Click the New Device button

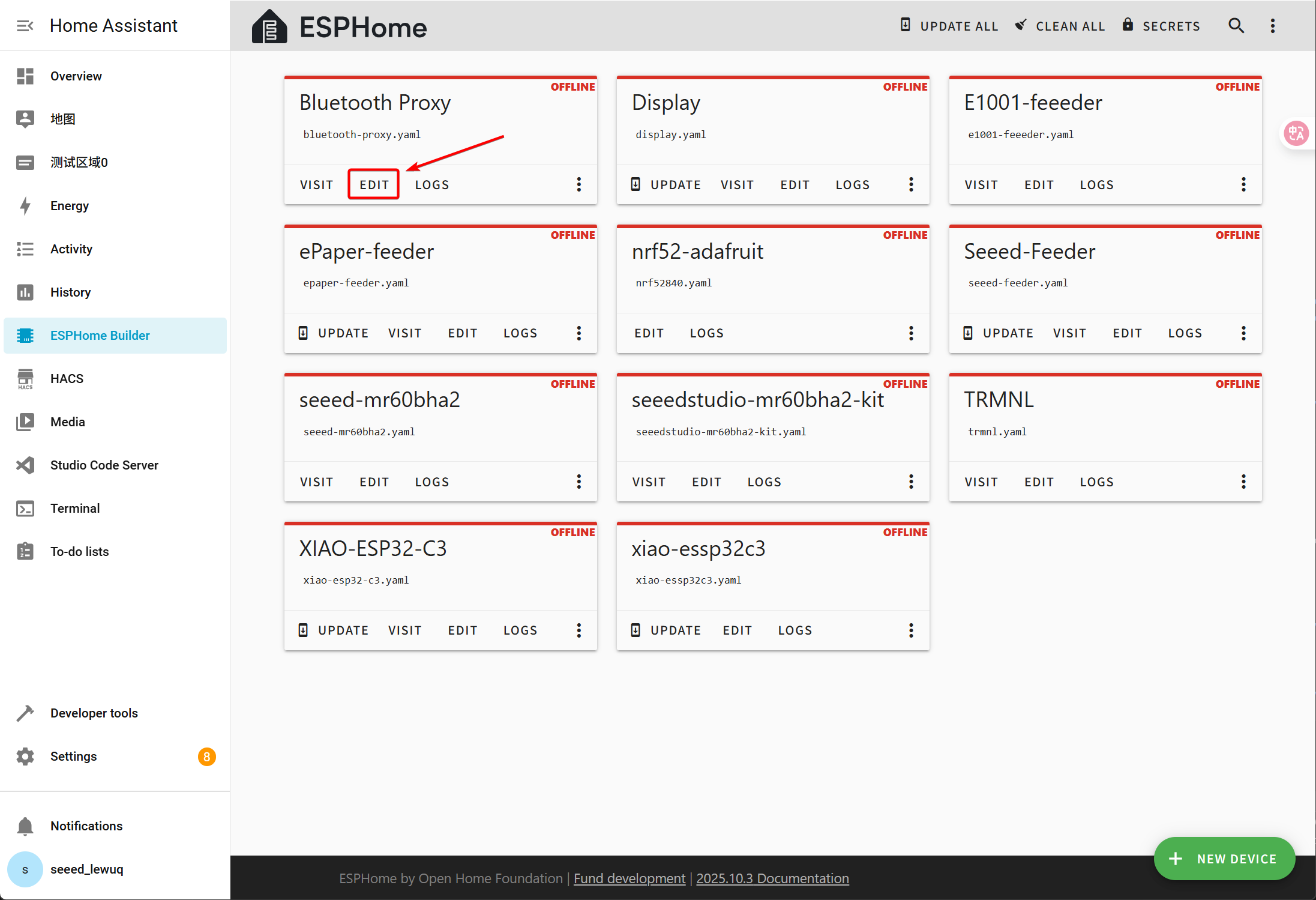[1224, 859]
